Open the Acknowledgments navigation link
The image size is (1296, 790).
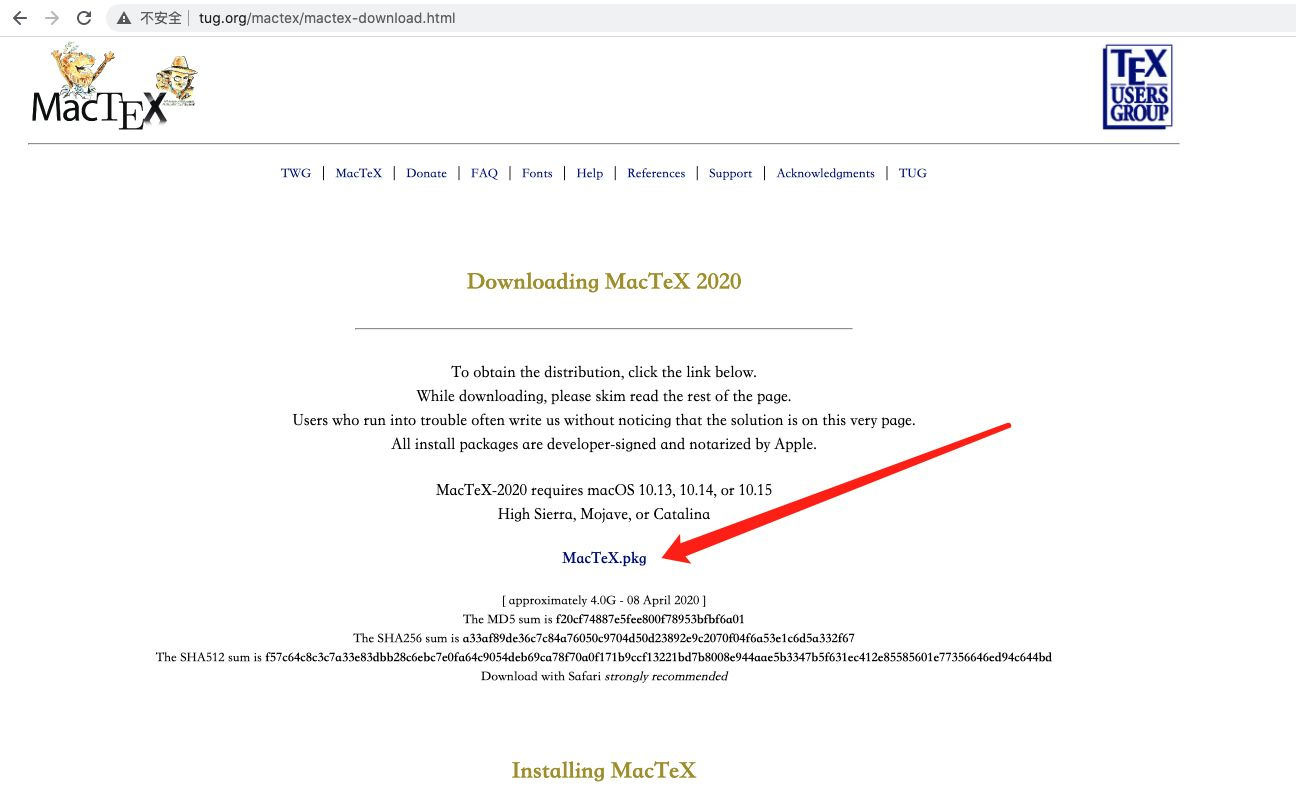point(825,173)
